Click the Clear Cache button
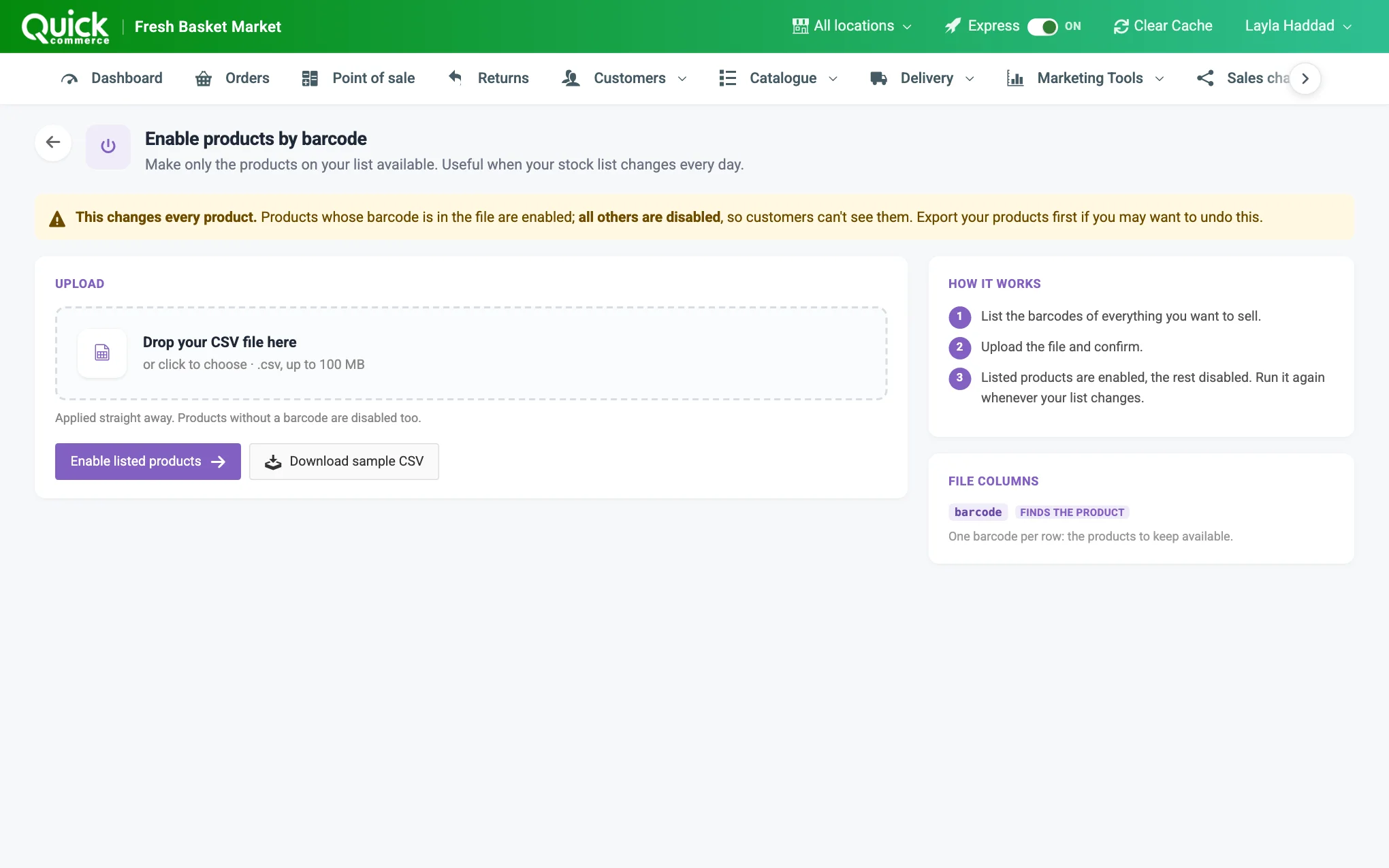 point(1163,26)
